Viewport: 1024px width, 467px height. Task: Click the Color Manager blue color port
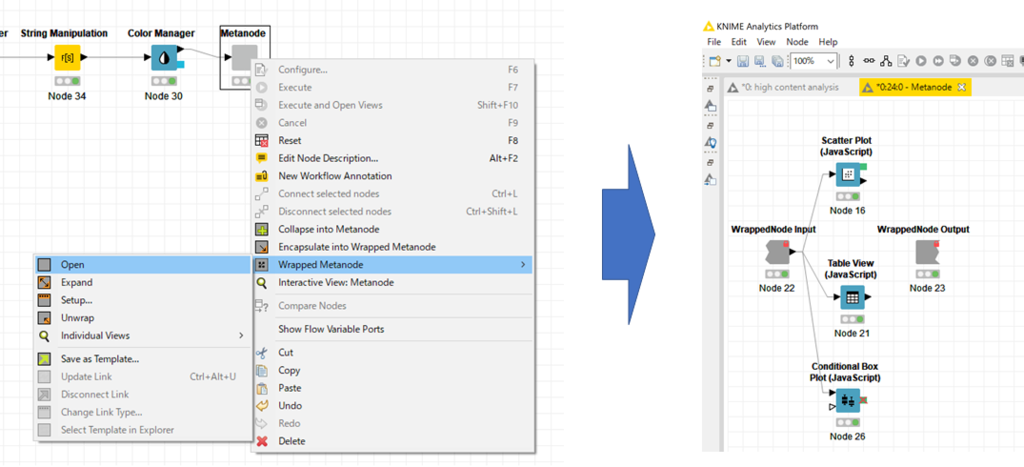181,65
